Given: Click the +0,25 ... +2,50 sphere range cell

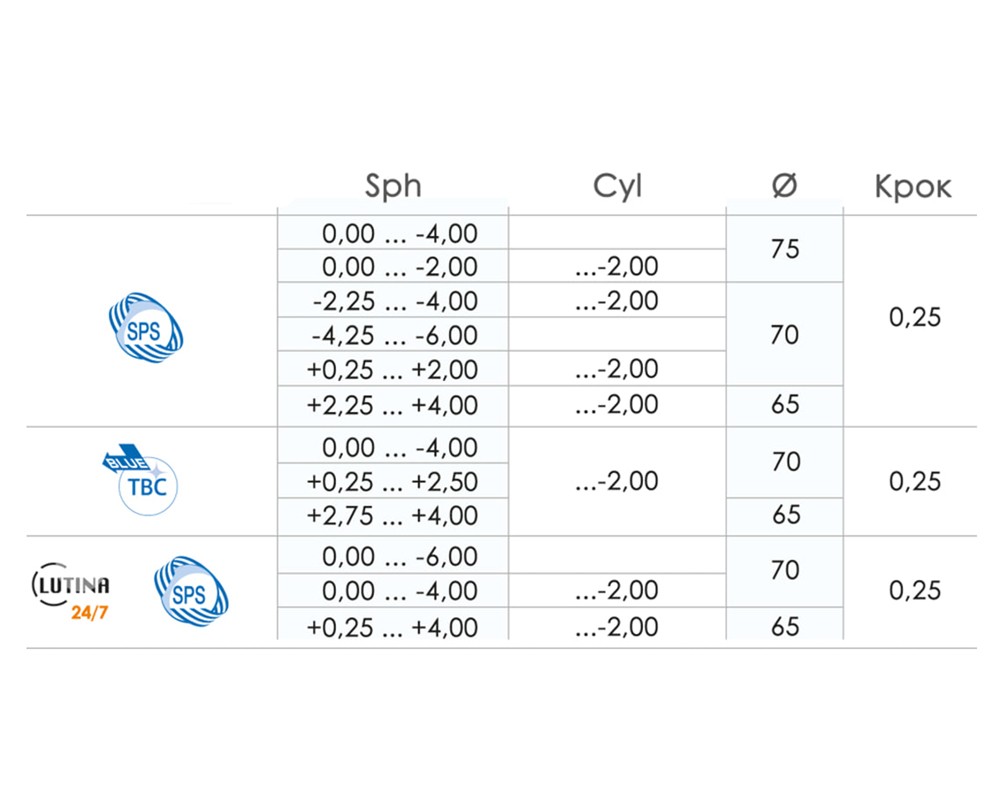Looking at the screenshot, I should (x=393, y=481).
